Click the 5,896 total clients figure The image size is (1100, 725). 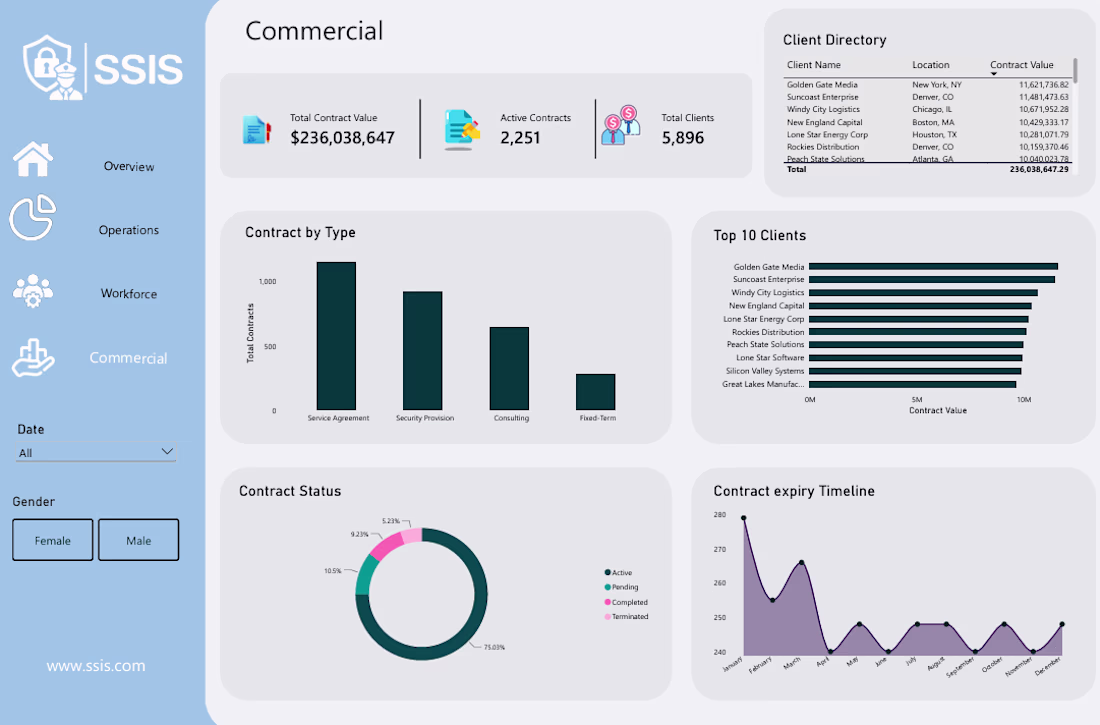click(x=683, y=138)
